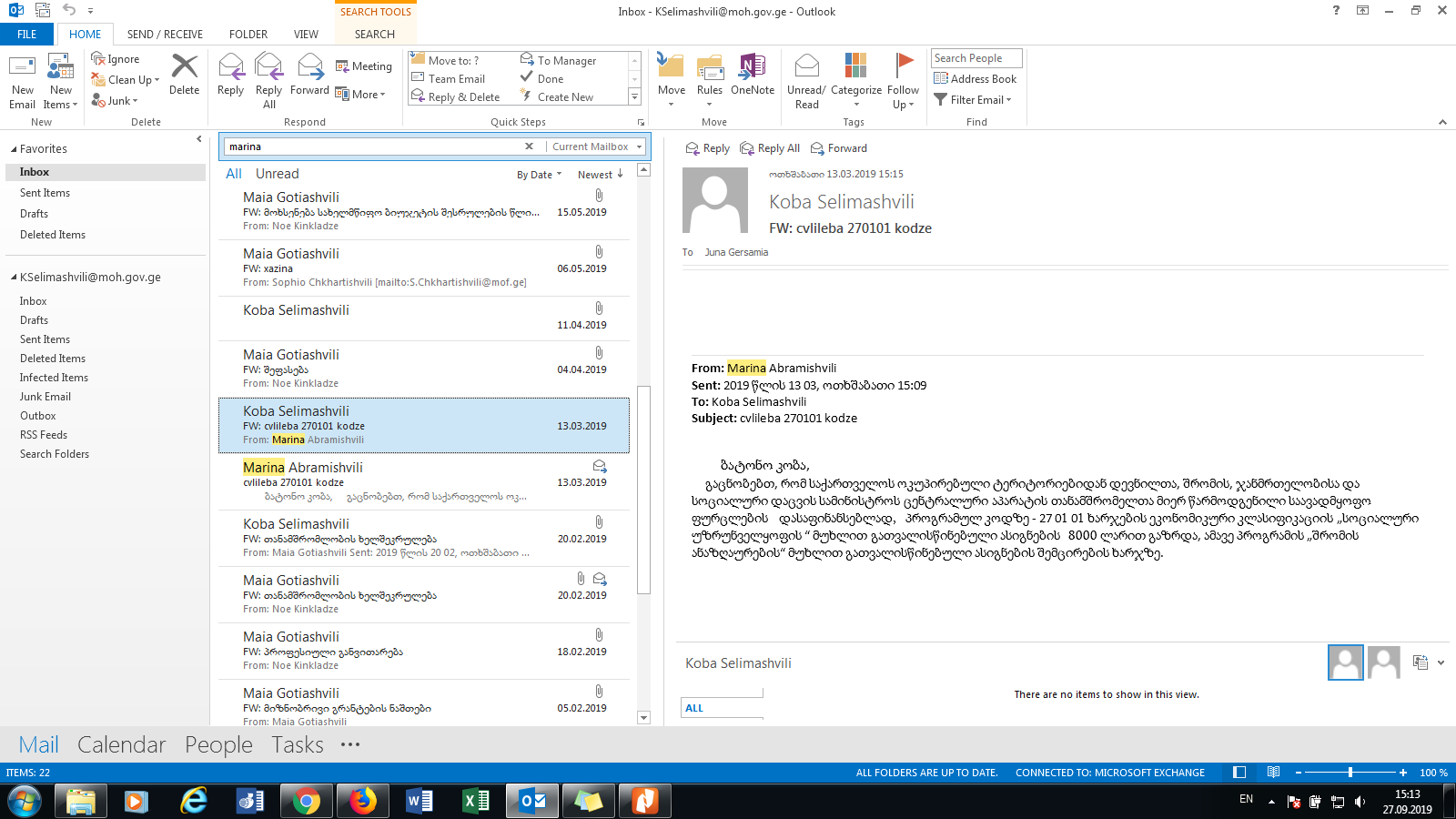Open the SEND / RECEIVE ribbon tab
The width and height of the screenshot is (1456, 819).
pyautogui.click(x=165, y=35)
